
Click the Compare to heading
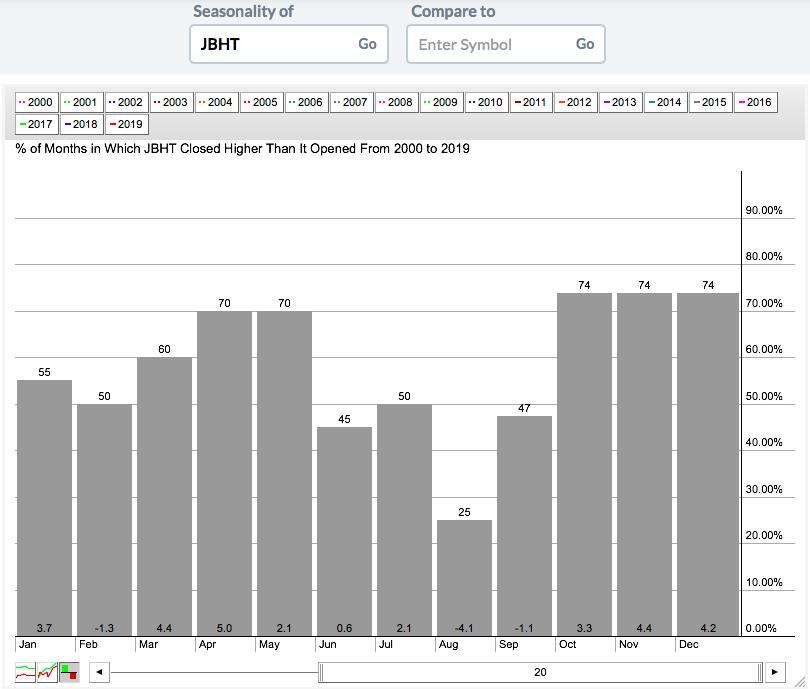point(453,11)
